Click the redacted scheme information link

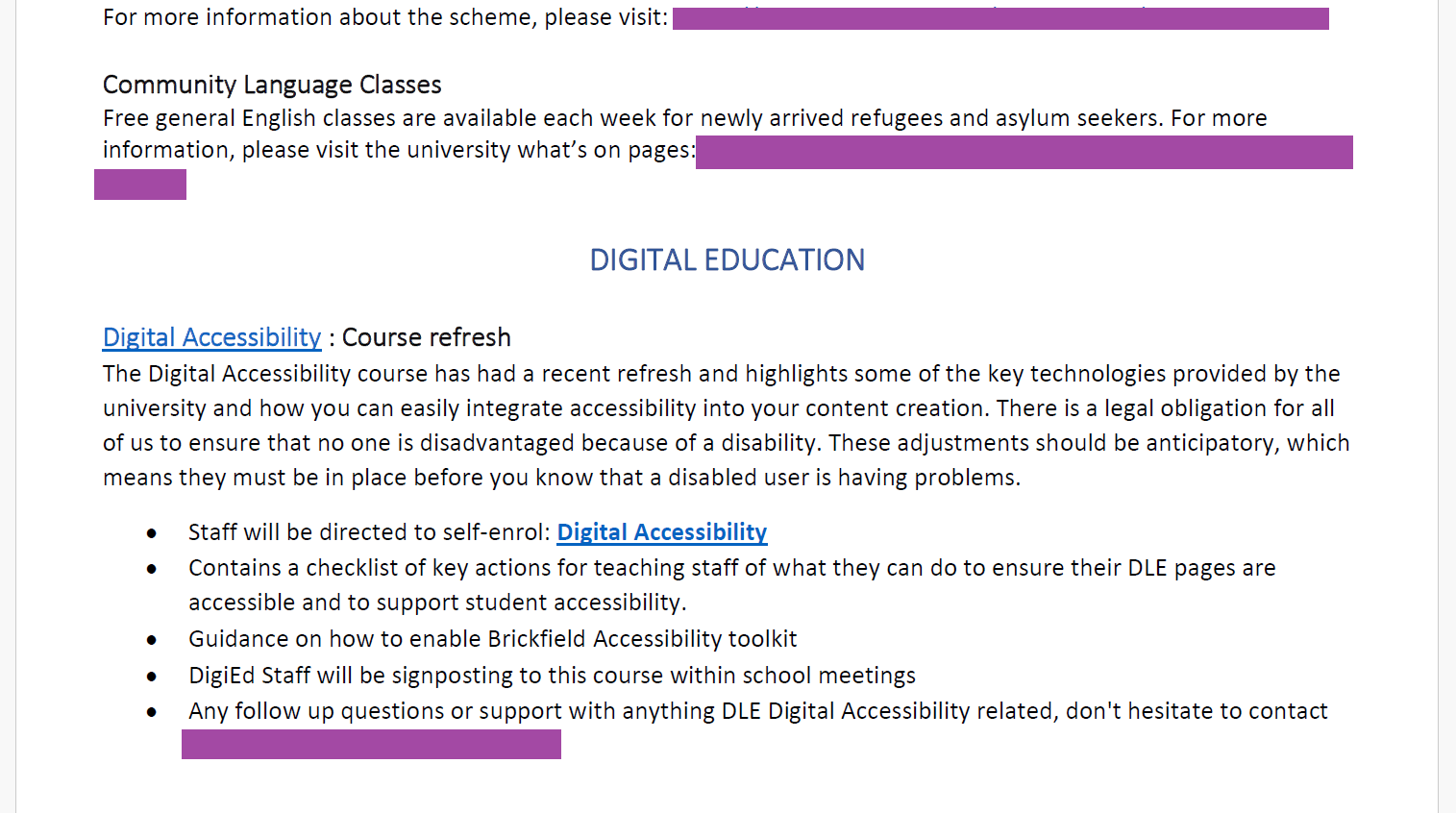pos(1000,18)
